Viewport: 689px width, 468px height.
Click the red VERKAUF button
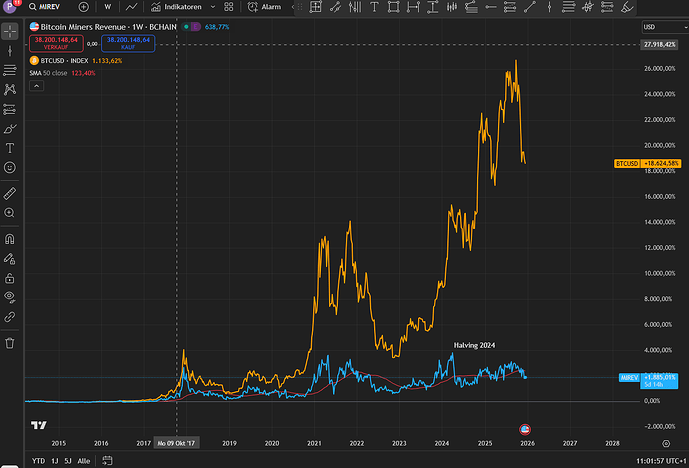click(56, 43)
